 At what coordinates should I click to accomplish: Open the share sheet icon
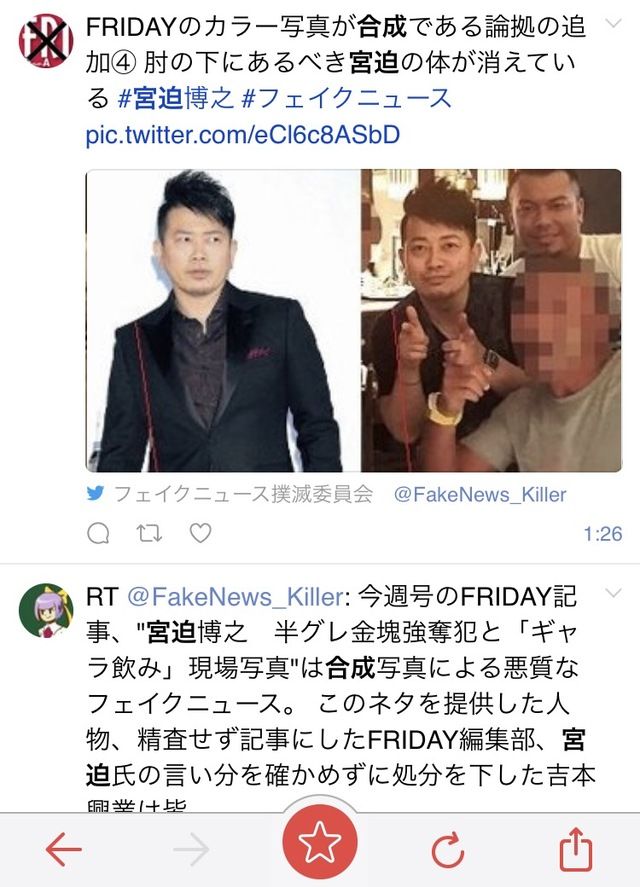[575, 849]
